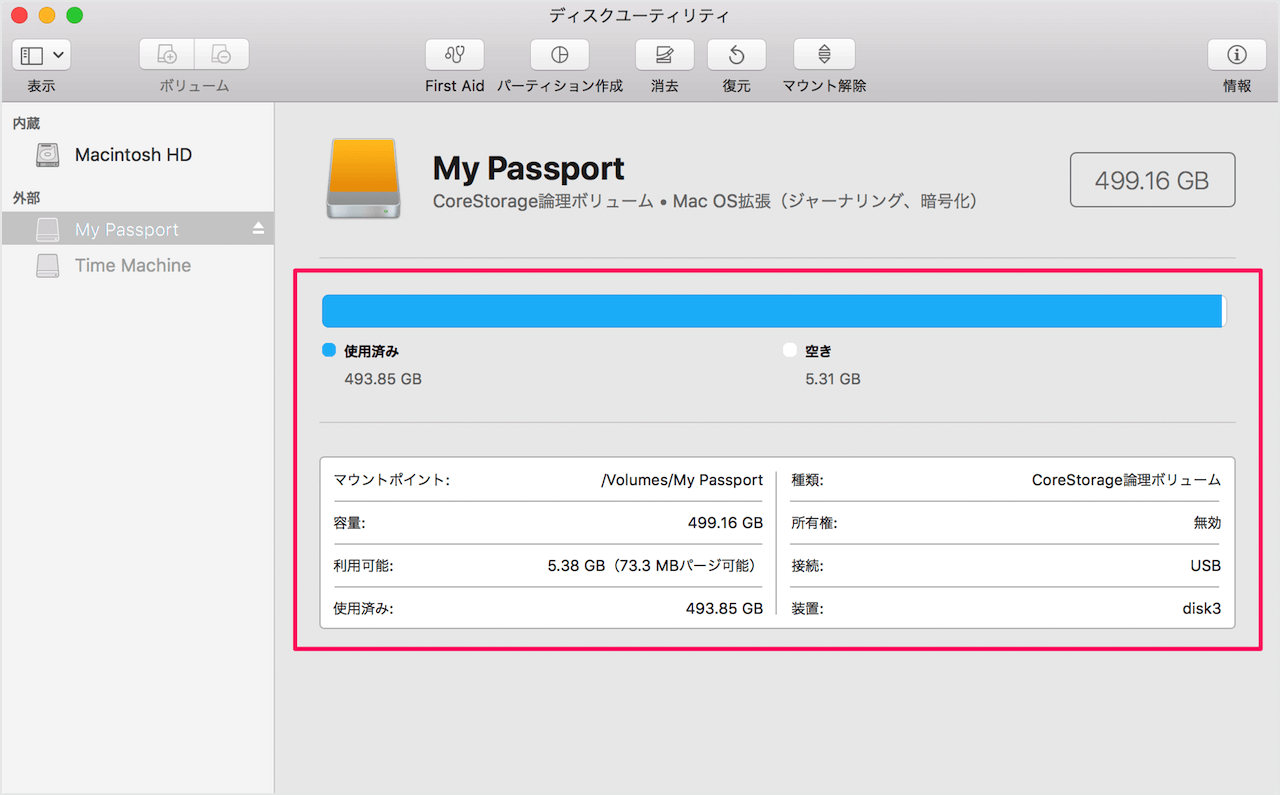Click the 装置 value disk3
The image size is (1280, 795).
click(x=1202, y=608)
